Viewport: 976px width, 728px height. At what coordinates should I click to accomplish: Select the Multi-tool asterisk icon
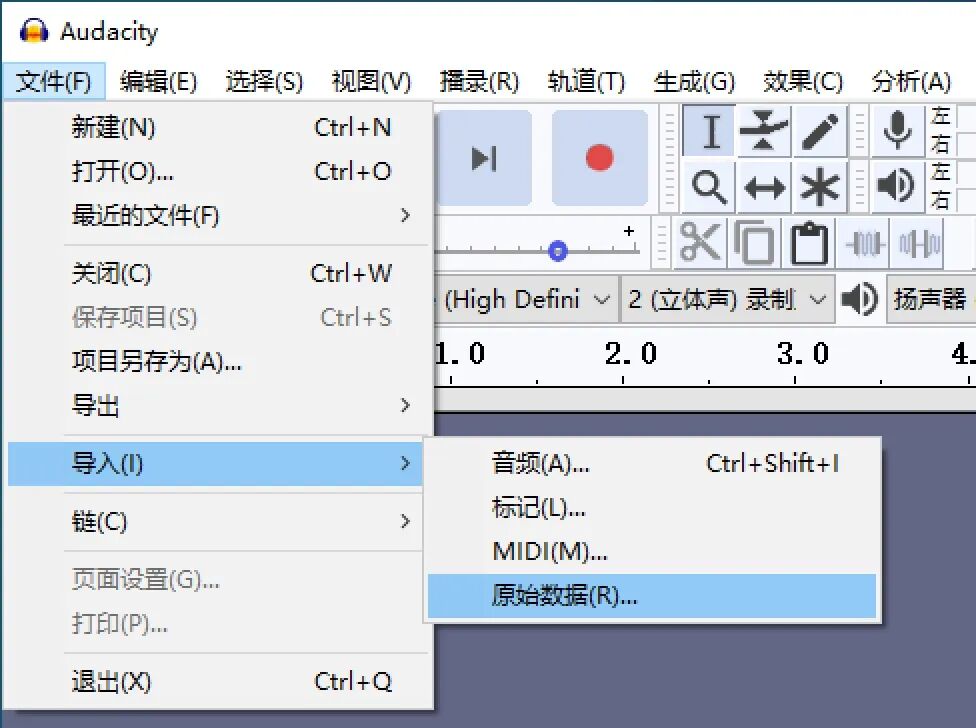pyautogui.click(x=819, y=187)
